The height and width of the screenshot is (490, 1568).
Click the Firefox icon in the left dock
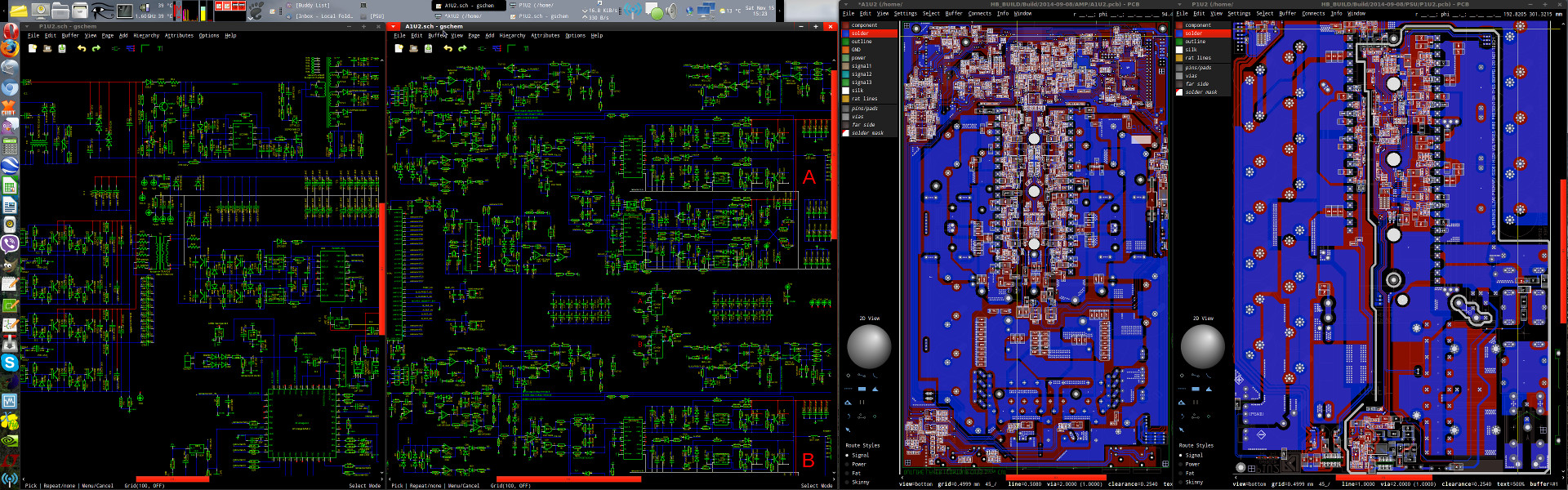[9, 48]
